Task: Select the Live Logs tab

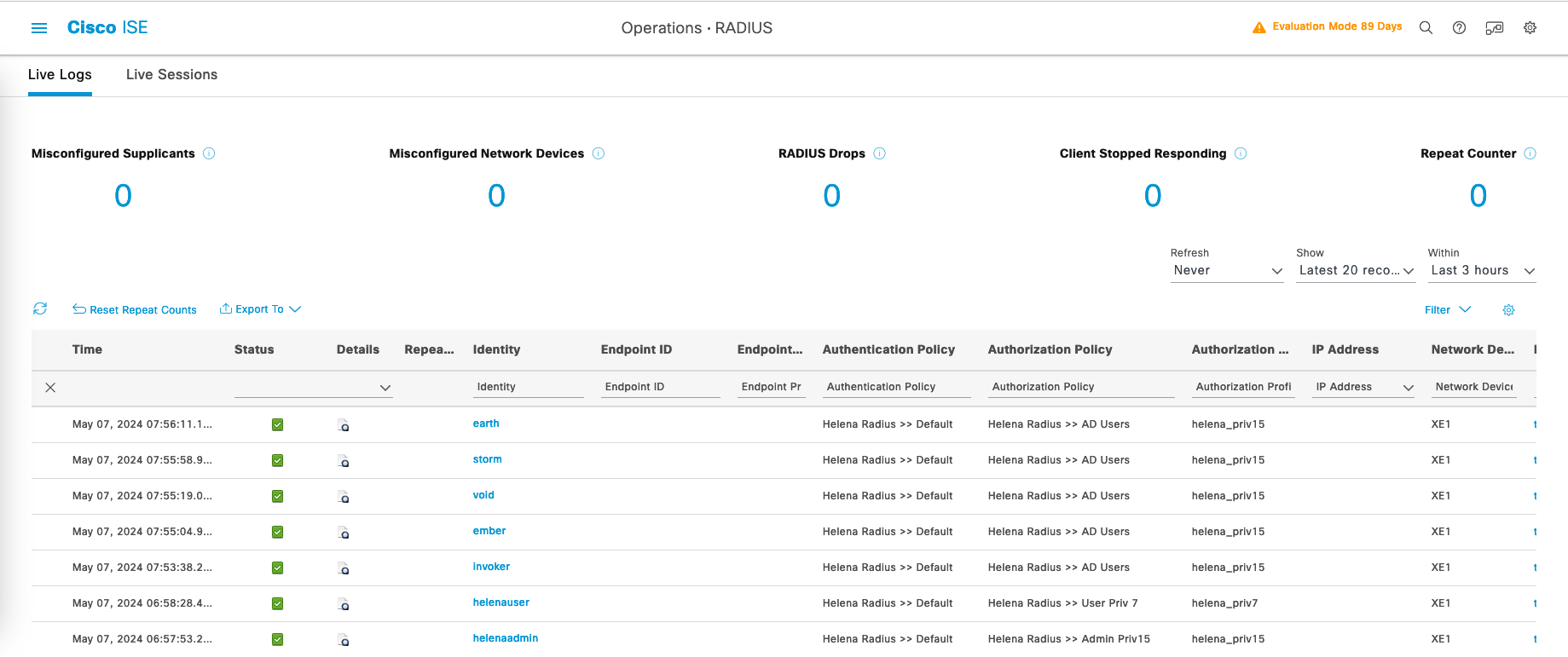Action: 60,75
